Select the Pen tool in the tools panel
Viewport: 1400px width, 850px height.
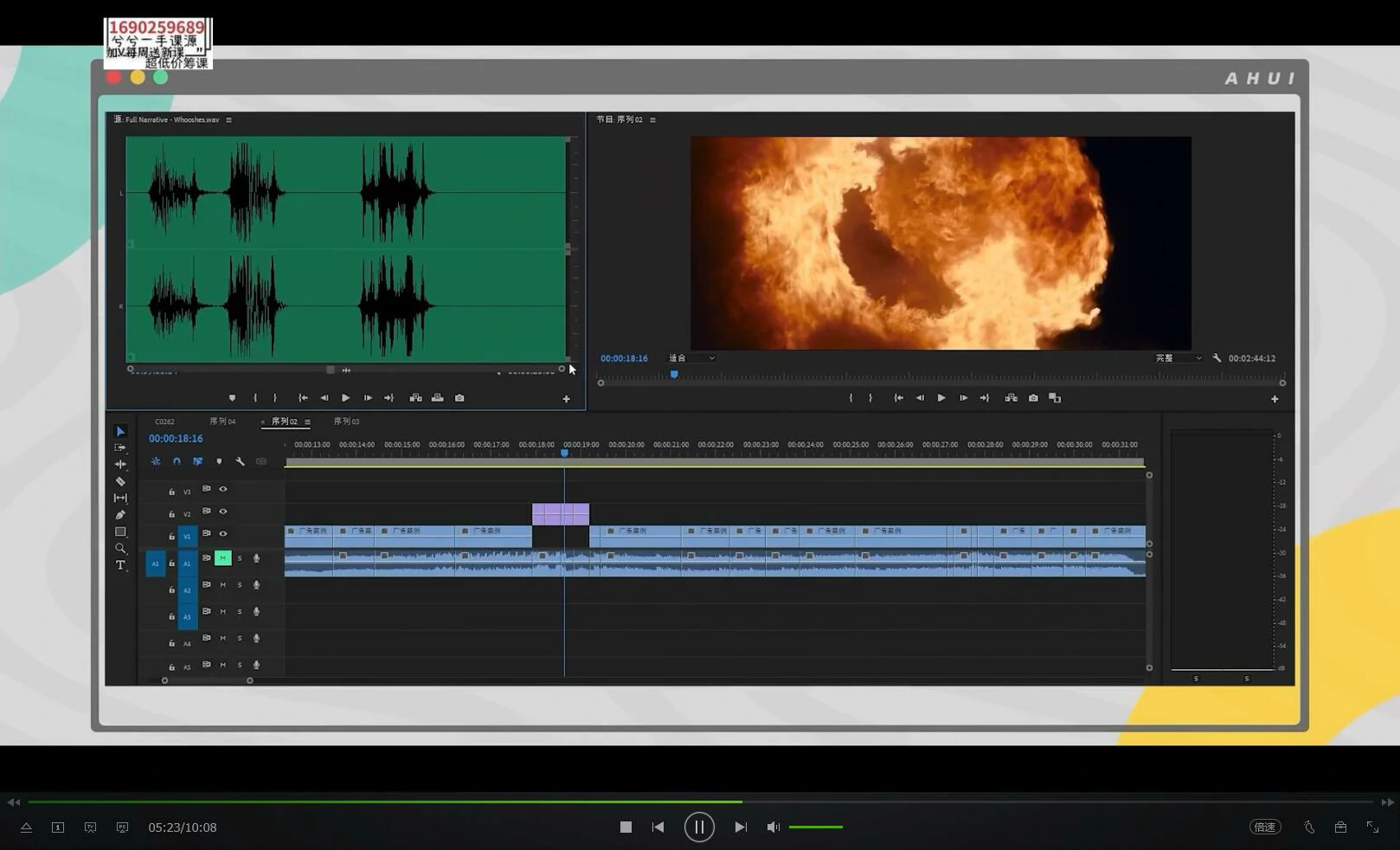pos(120,515)
